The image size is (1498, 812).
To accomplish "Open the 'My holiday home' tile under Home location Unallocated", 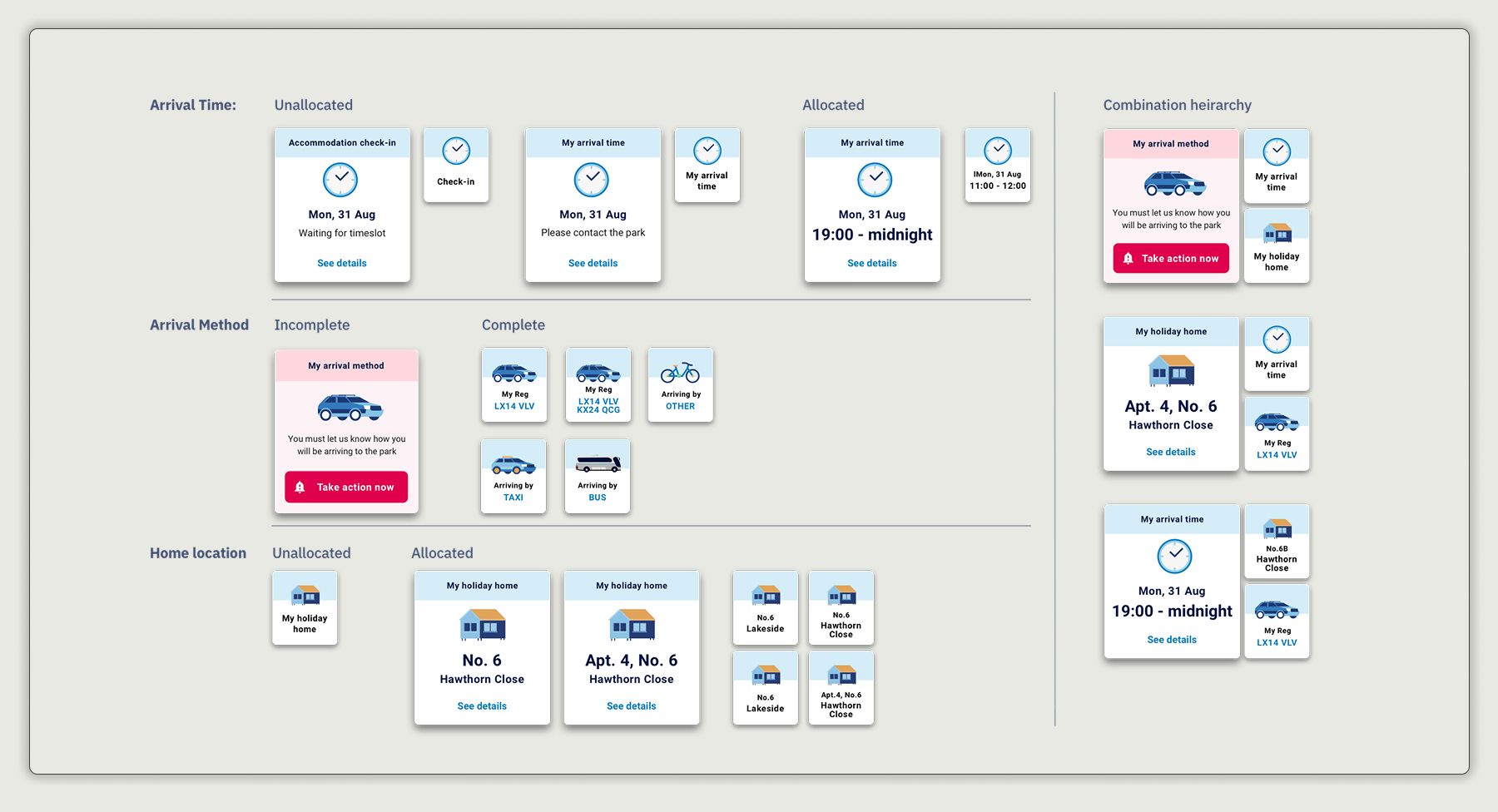I will 305,607.
